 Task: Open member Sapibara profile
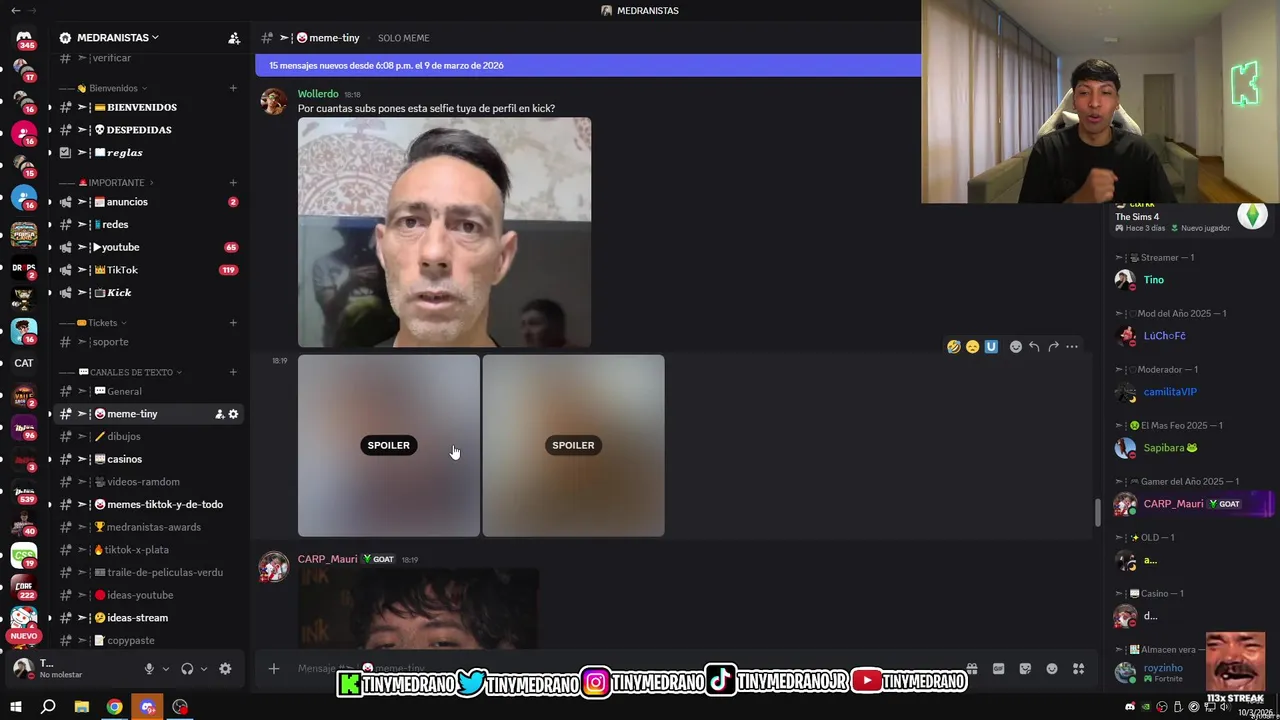tap(1194, 448)
